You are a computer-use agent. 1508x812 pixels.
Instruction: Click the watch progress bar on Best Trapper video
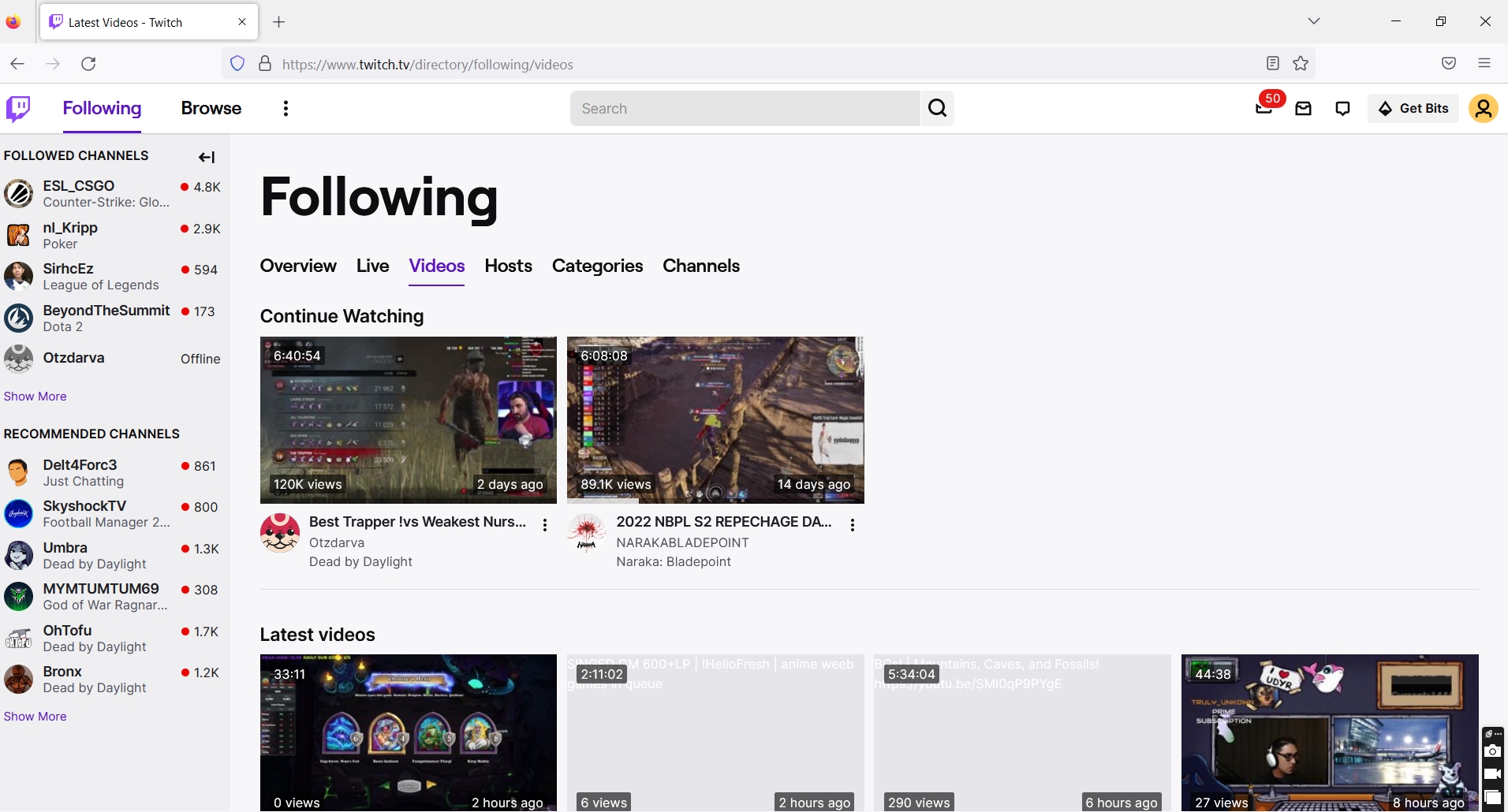coord(408,499)
